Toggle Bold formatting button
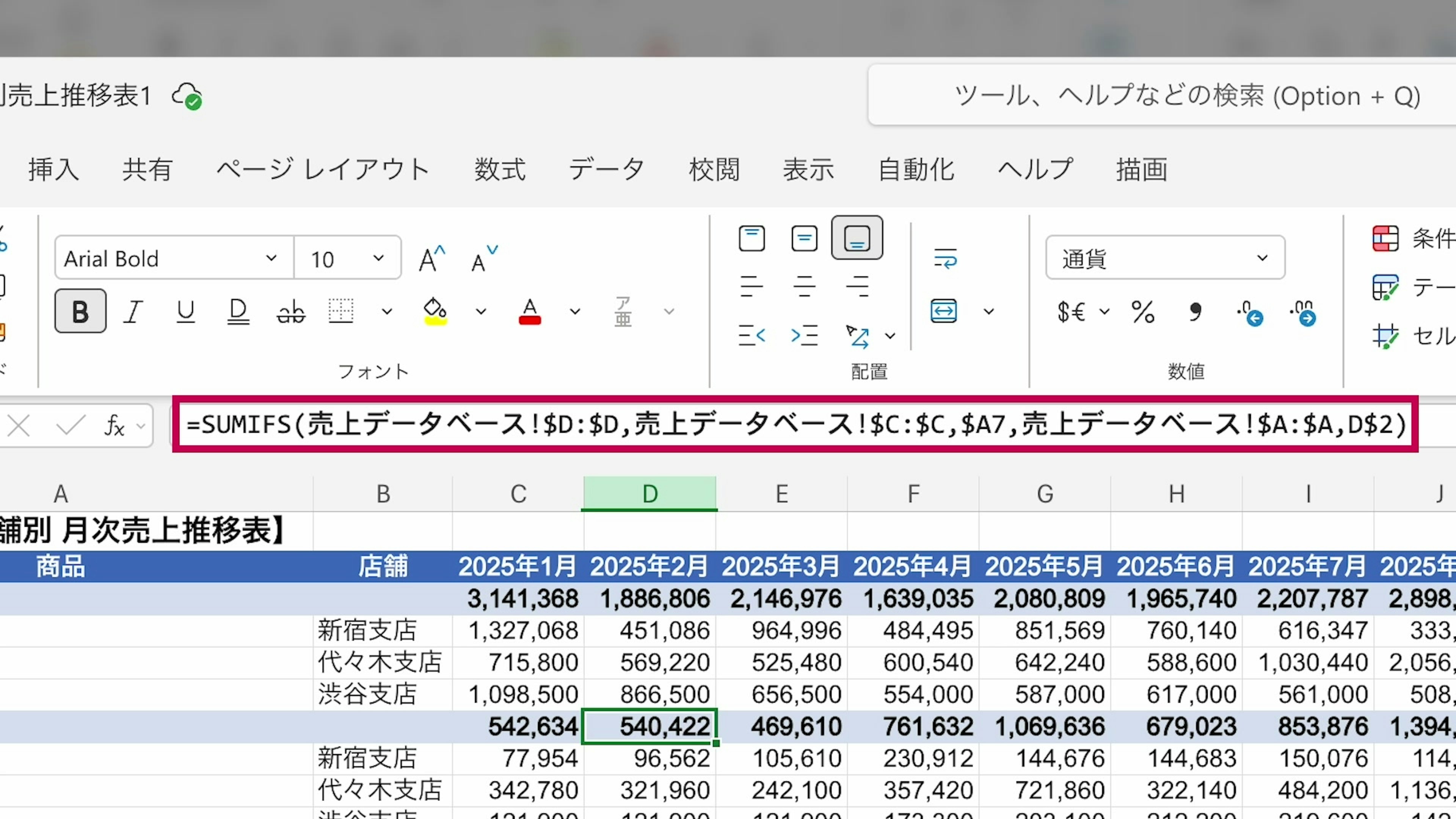This screenshot has height=819, width=1456. tap(80, 311)
